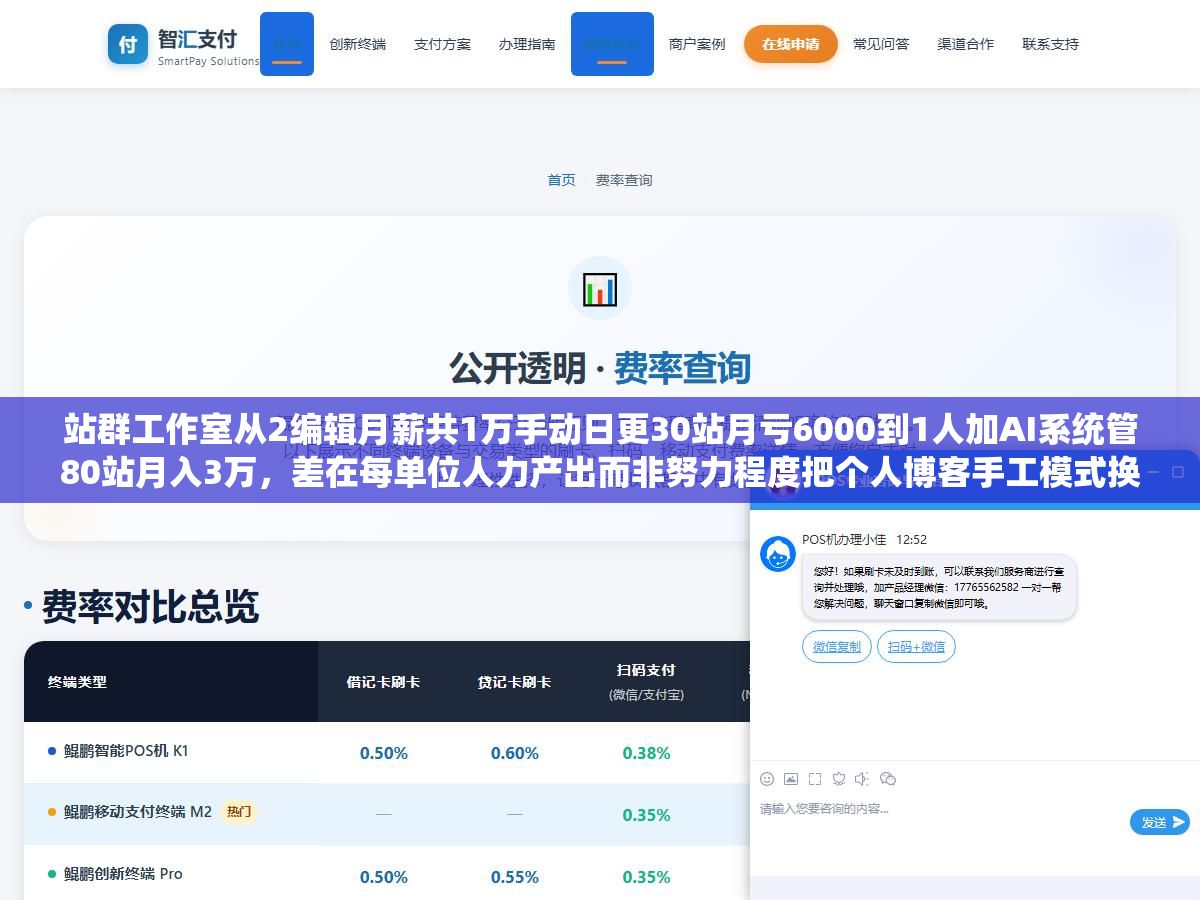Viewport: 1200px width, 900px height.
Task: Select the 鲲鹏移动支付终端 M2 row
Action: pyautogui.click(x=387, y=814)
